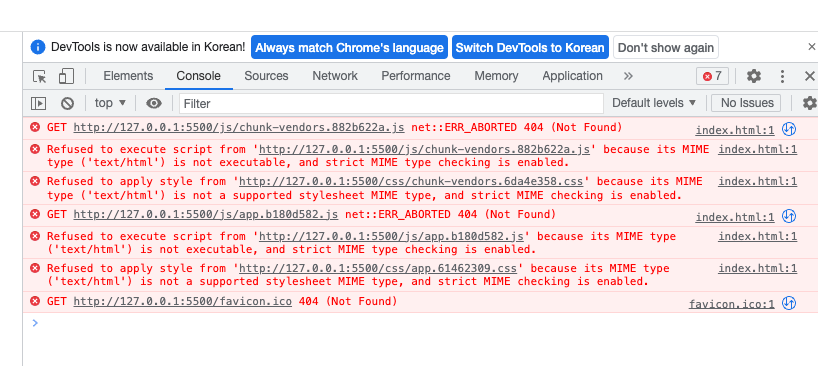This screenshot has width=818, height=366.
Task: Clear console with the ban icon
Action: [x=67, y=103]
